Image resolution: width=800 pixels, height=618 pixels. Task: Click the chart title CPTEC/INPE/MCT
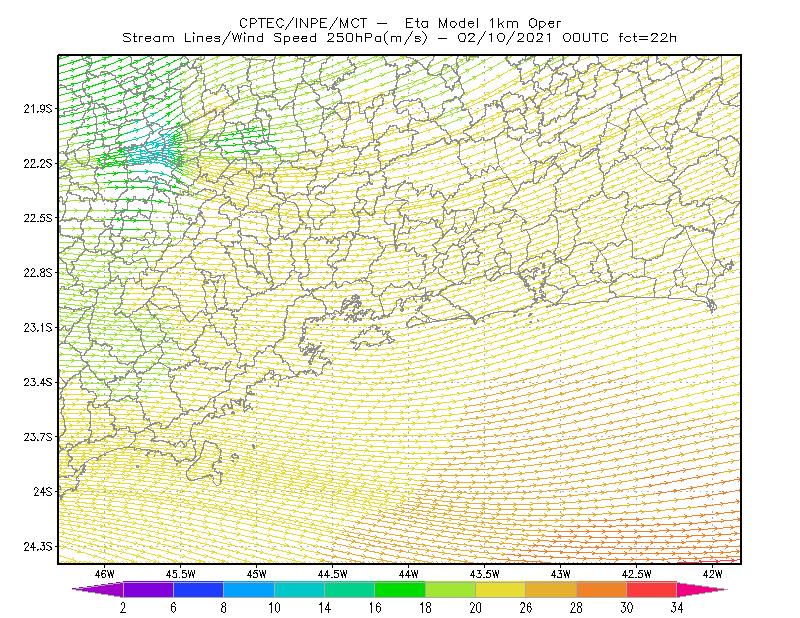tap(303, 23)
